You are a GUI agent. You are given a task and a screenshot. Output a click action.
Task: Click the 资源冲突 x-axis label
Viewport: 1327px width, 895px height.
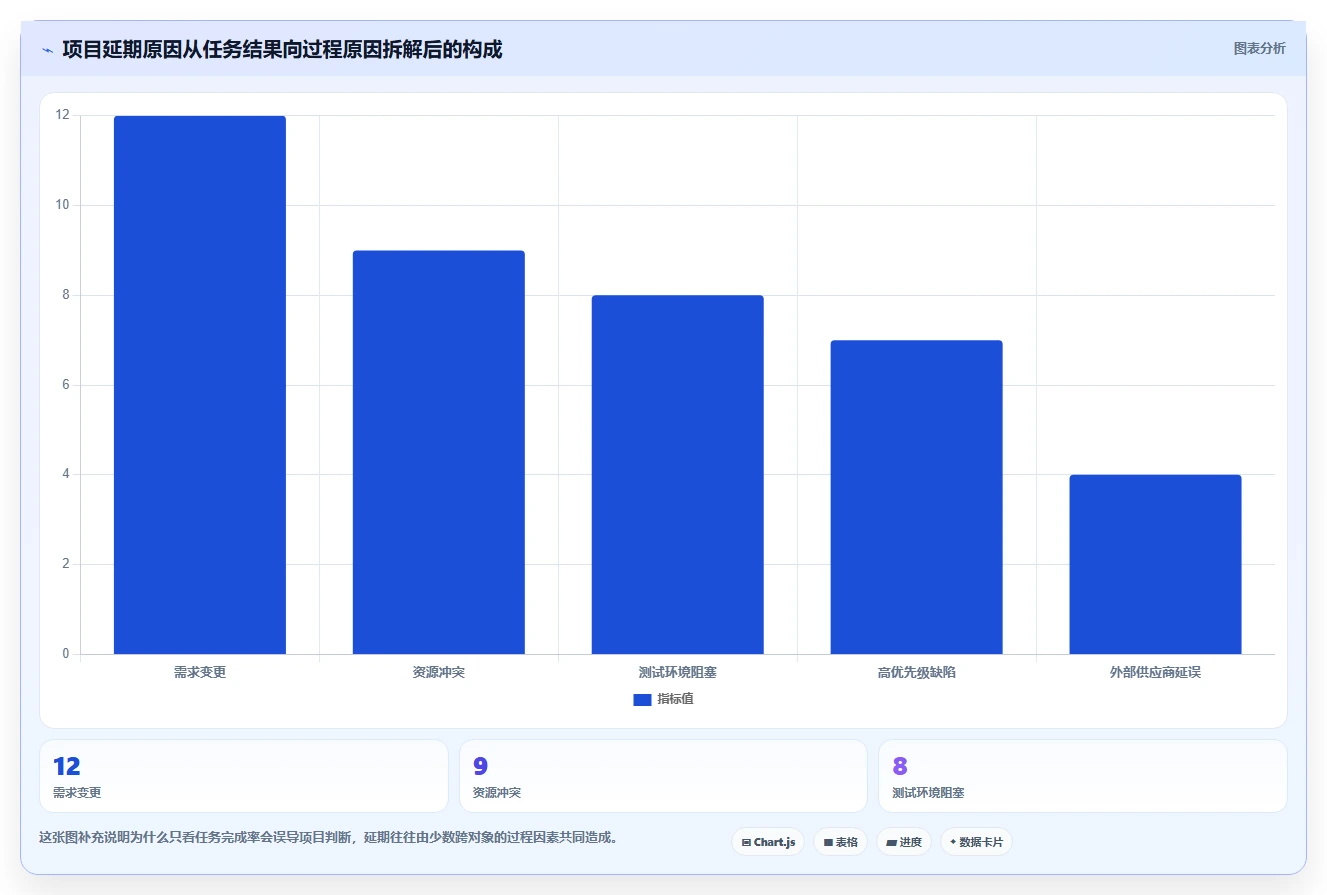(439, 672)
